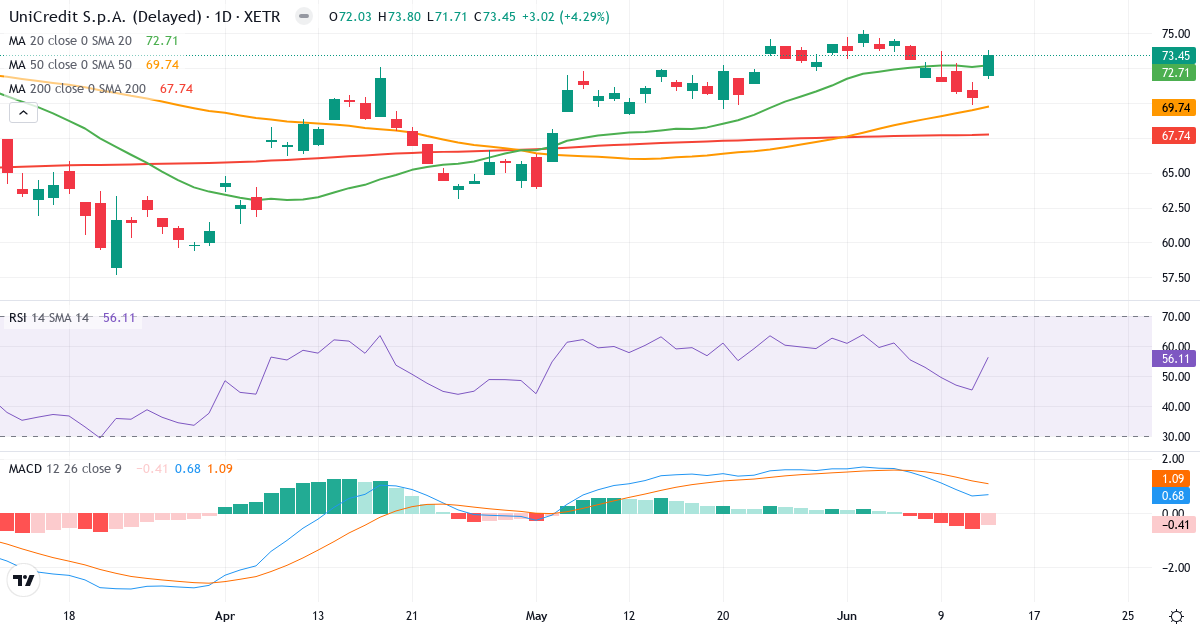Click the low value L71.71 in header
Image resolution: width=1200 pixels, height=630 pixels.
point(446,17)
